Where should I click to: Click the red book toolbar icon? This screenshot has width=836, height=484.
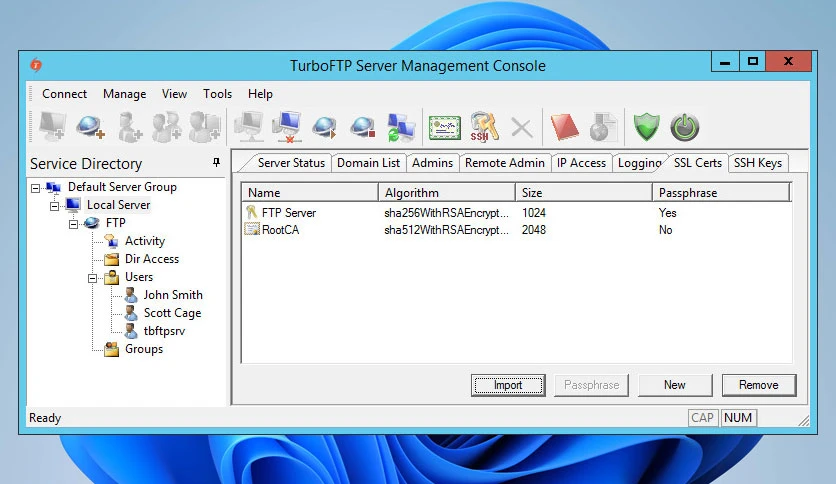(565, 127)
